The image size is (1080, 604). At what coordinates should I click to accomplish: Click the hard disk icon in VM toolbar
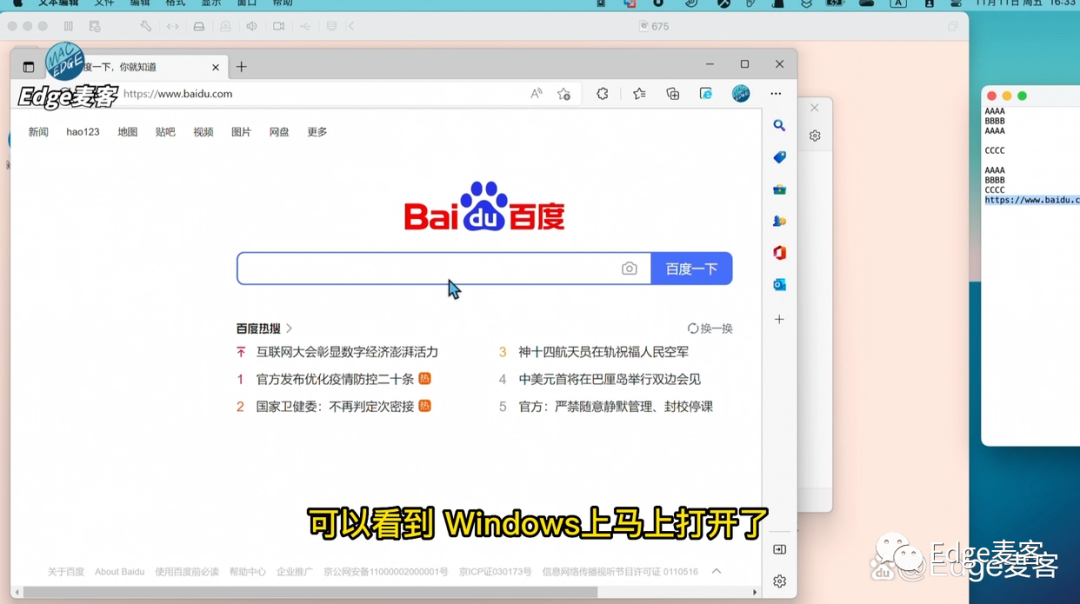pos(198,26)
